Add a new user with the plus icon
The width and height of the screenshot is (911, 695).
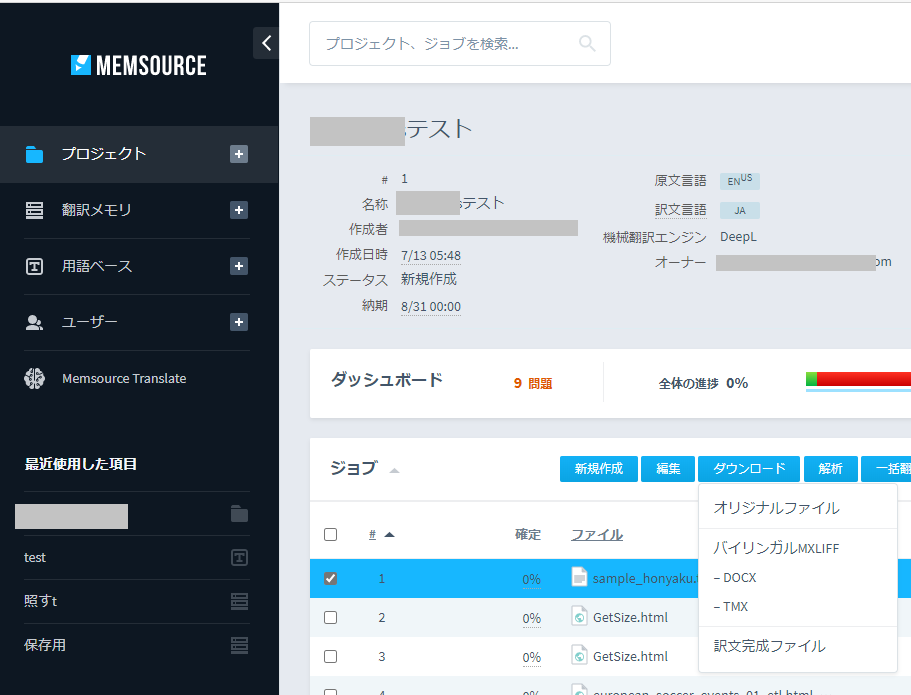coord(239,322)
